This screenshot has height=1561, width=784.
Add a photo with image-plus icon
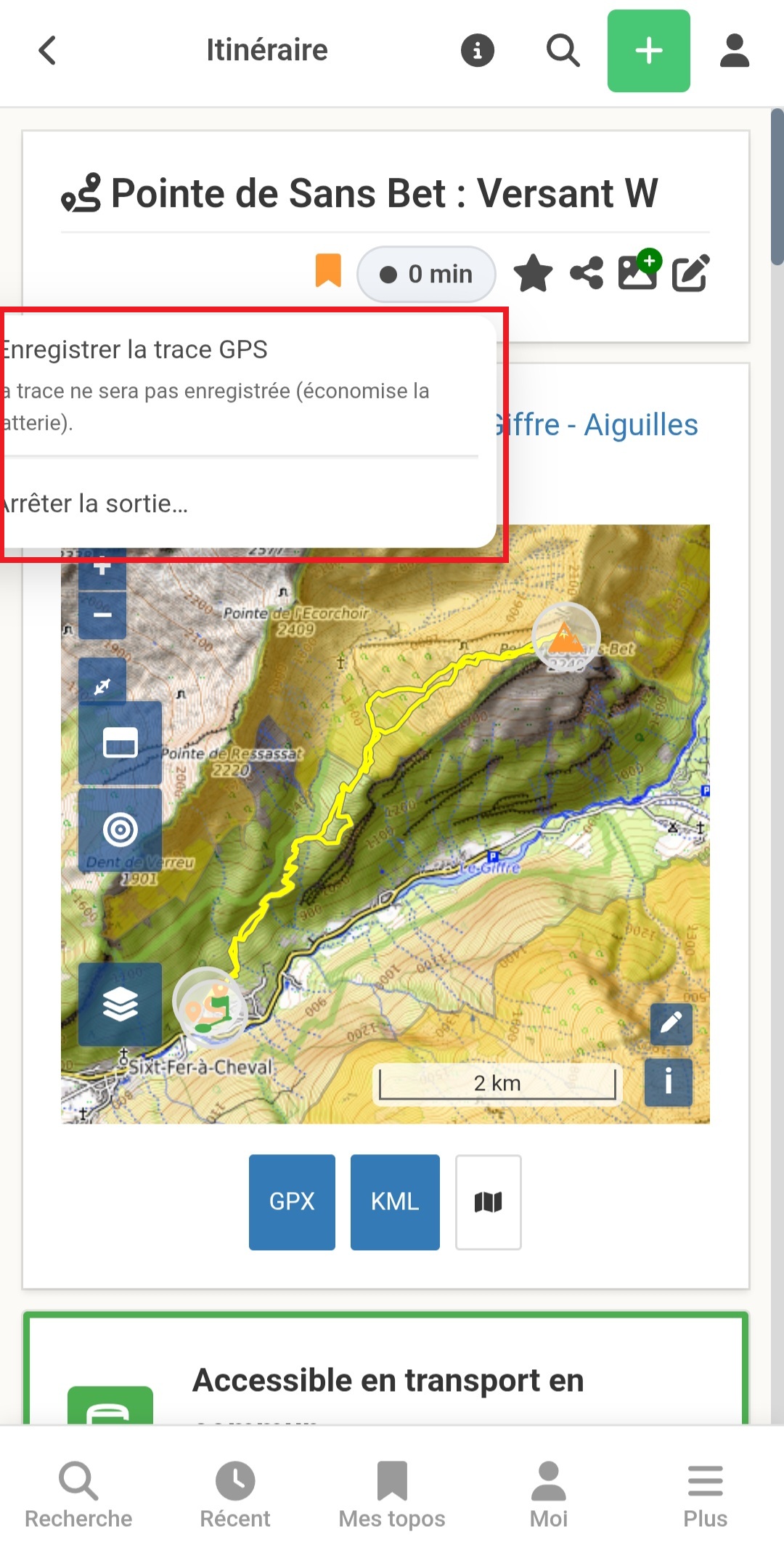[x=640, y=270]
